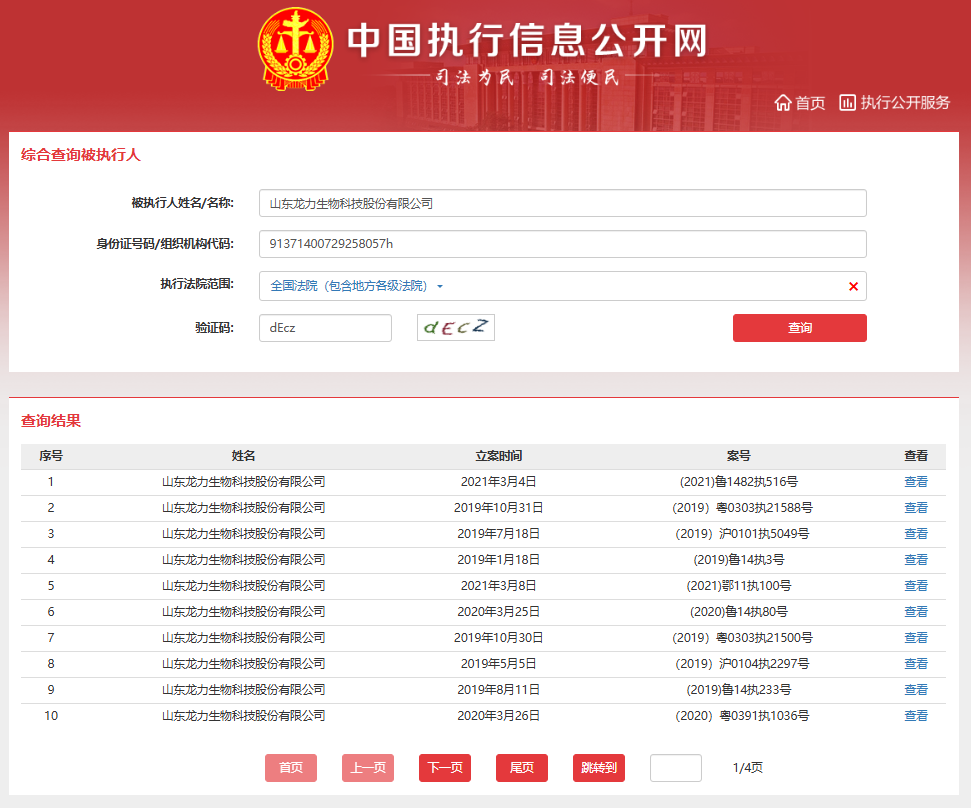Click filing date 2020年3月25日
The image size is (971, 808).
pyautogui.click(x=499, y=612)
